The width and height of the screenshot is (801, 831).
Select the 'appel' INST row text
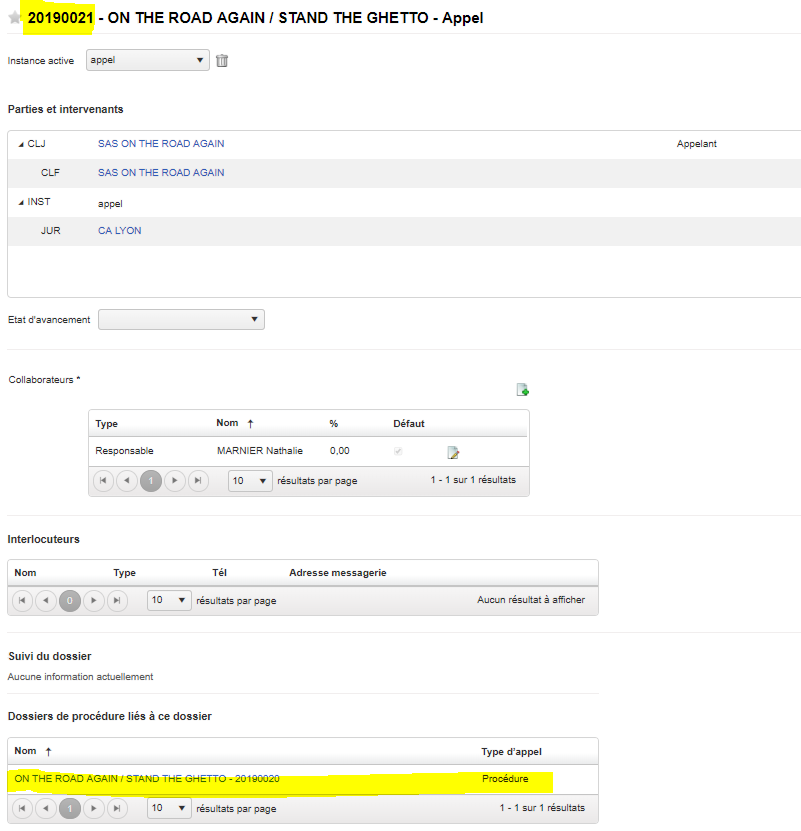pyautogui.click(x=110, y=204)
